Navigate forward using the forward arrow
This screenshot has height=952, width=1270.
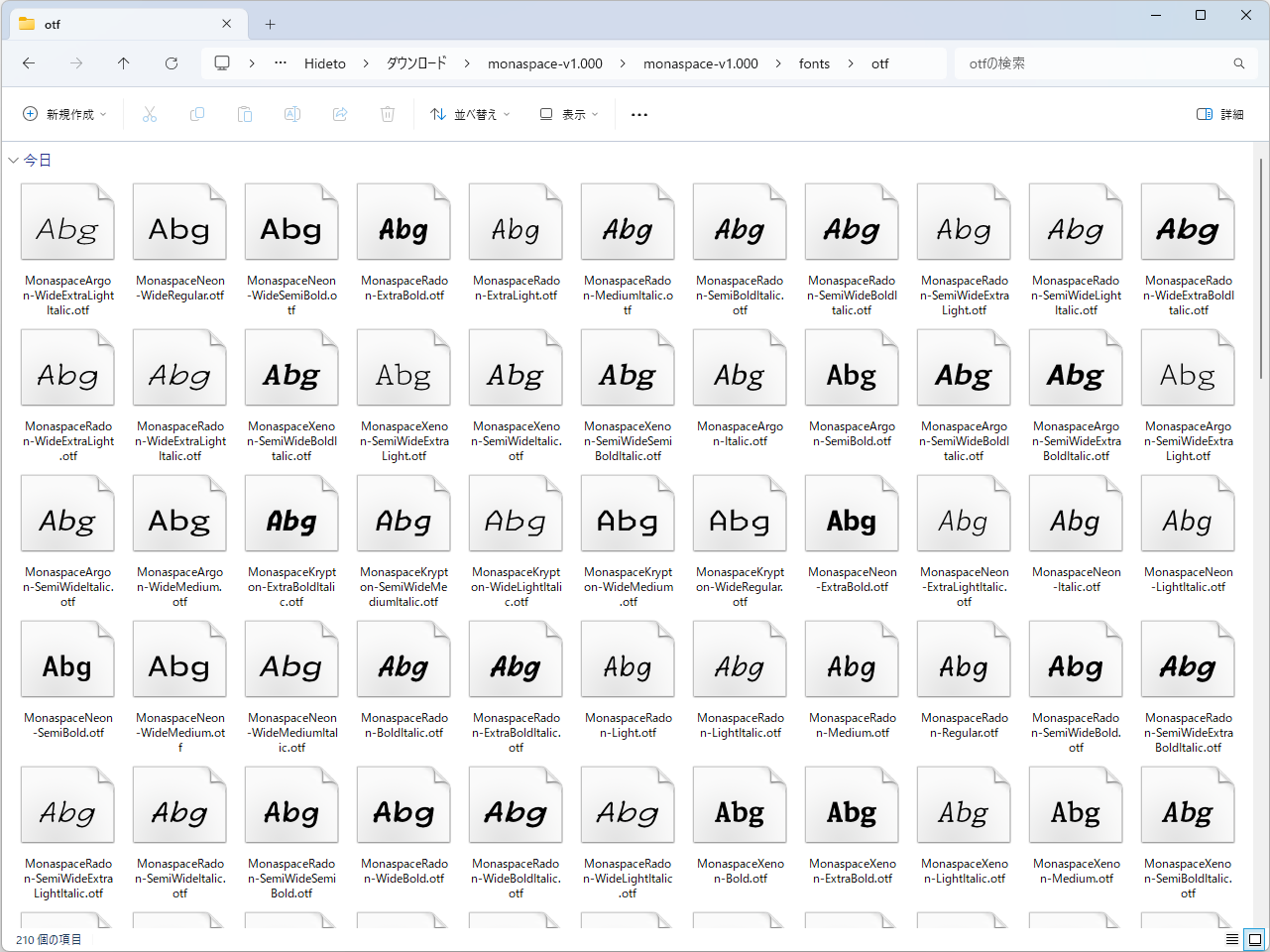[x=75, y=62]
